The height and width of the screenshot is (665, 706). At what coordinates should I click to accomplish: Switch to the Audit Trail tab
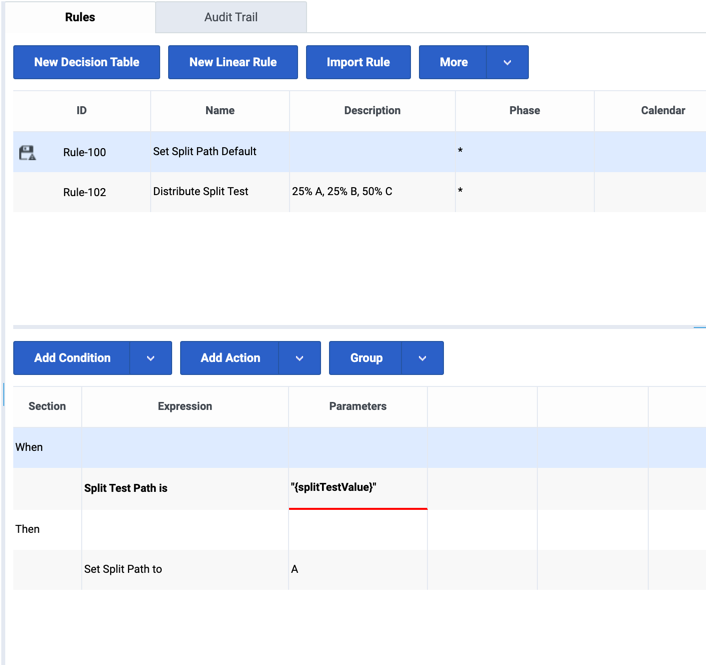click(x=231, y=17)
